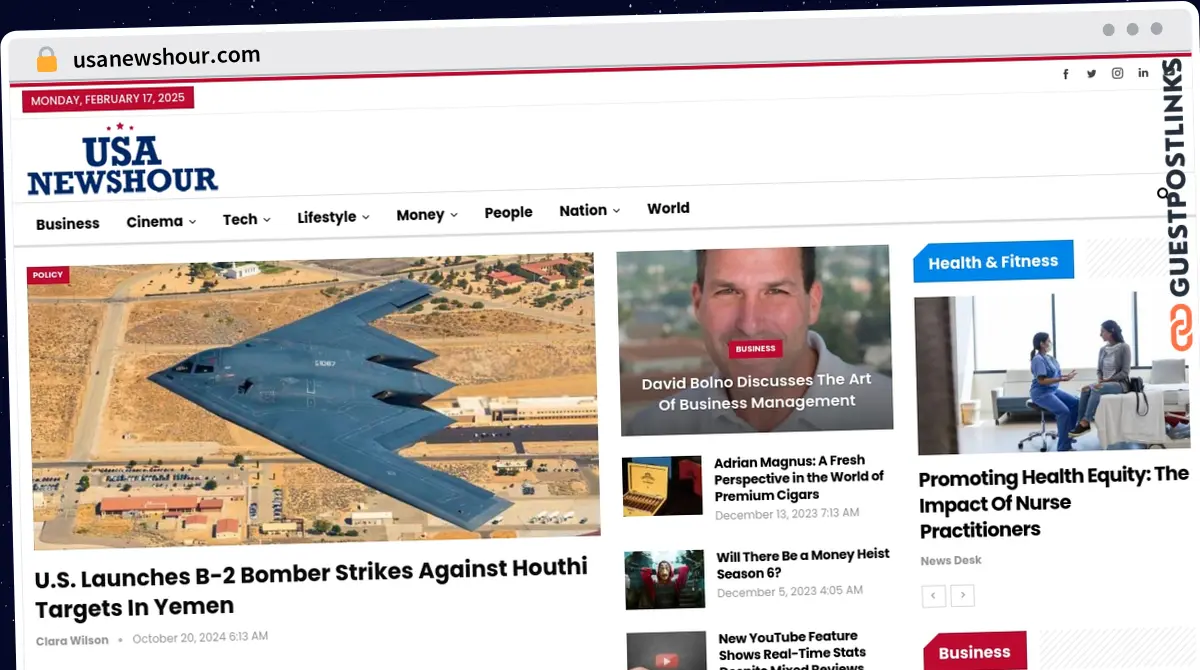Select the Money navigation label

420,215
